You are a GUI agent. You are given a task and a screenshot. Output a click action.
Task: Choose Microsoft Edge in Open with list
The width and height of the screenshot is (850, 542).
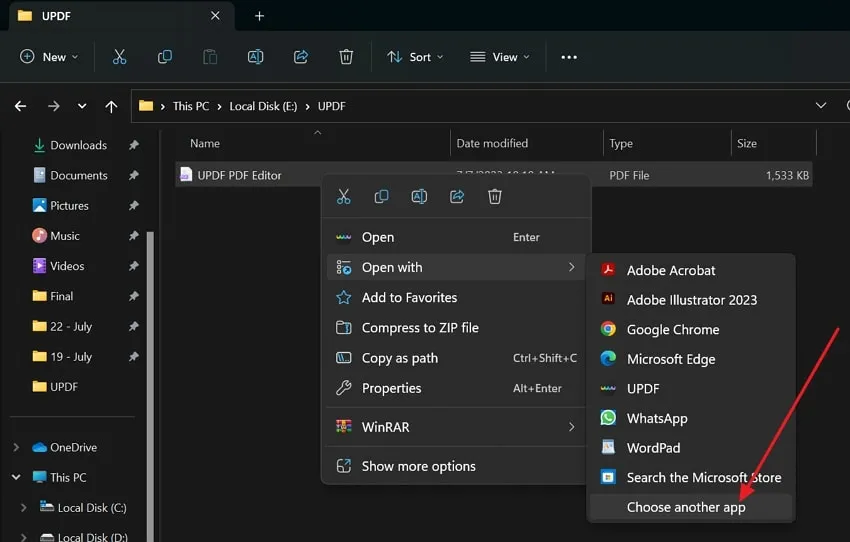click(x=670, y=359)
